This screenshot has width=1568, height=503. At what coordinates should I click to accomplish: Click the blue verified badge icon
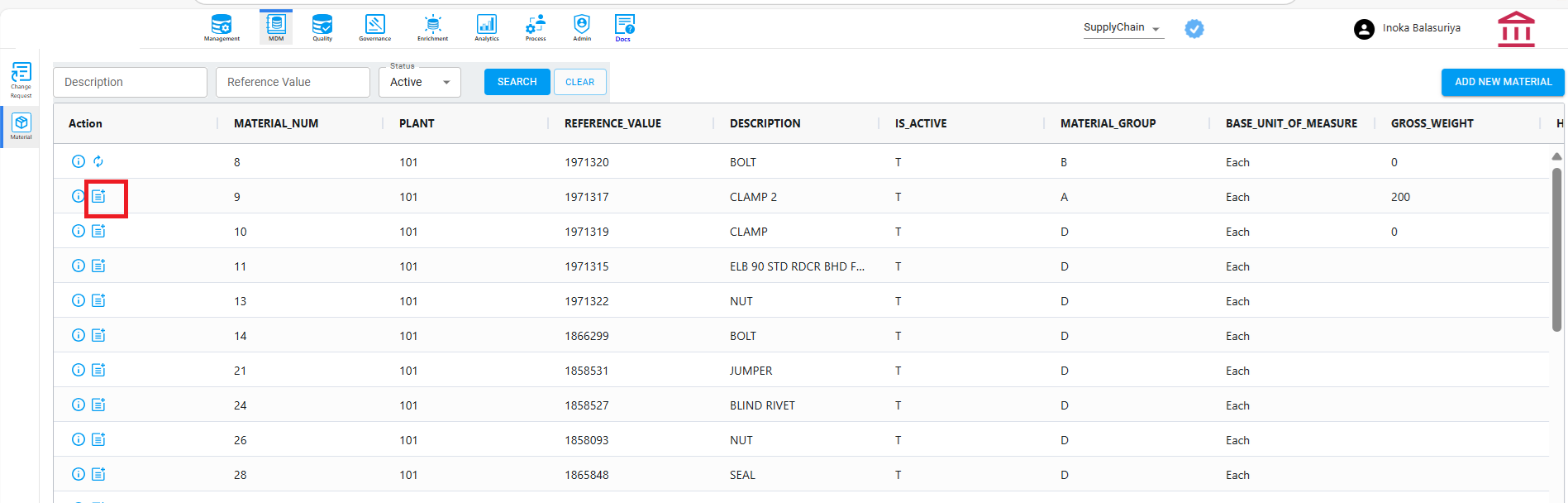[x=1194, y=29]
